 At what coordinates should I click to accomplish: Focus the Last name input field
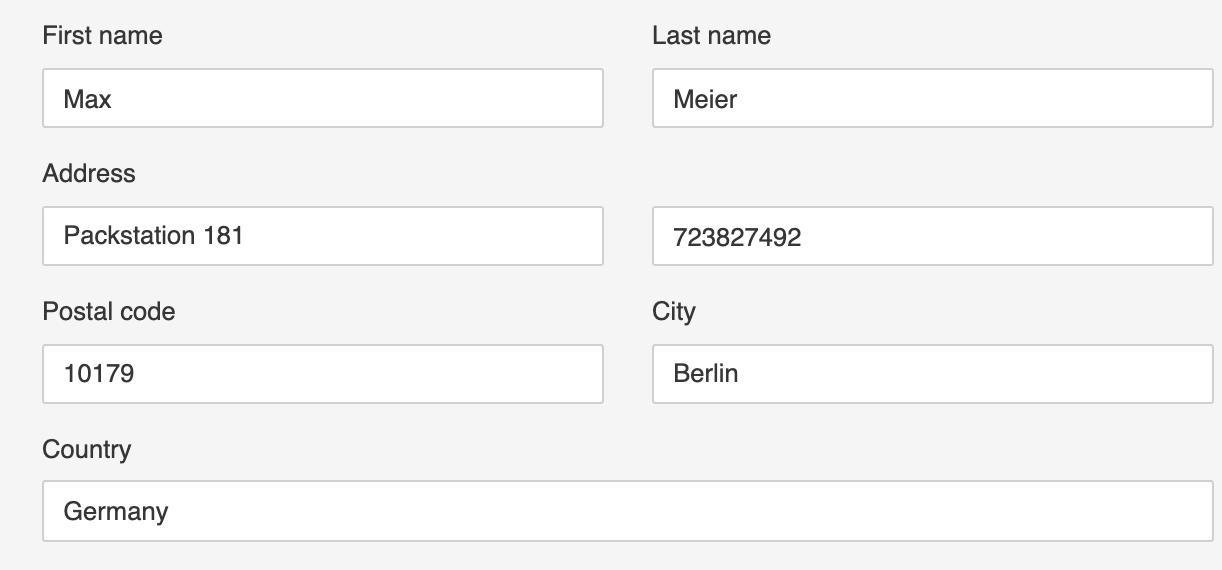[933, 98]
